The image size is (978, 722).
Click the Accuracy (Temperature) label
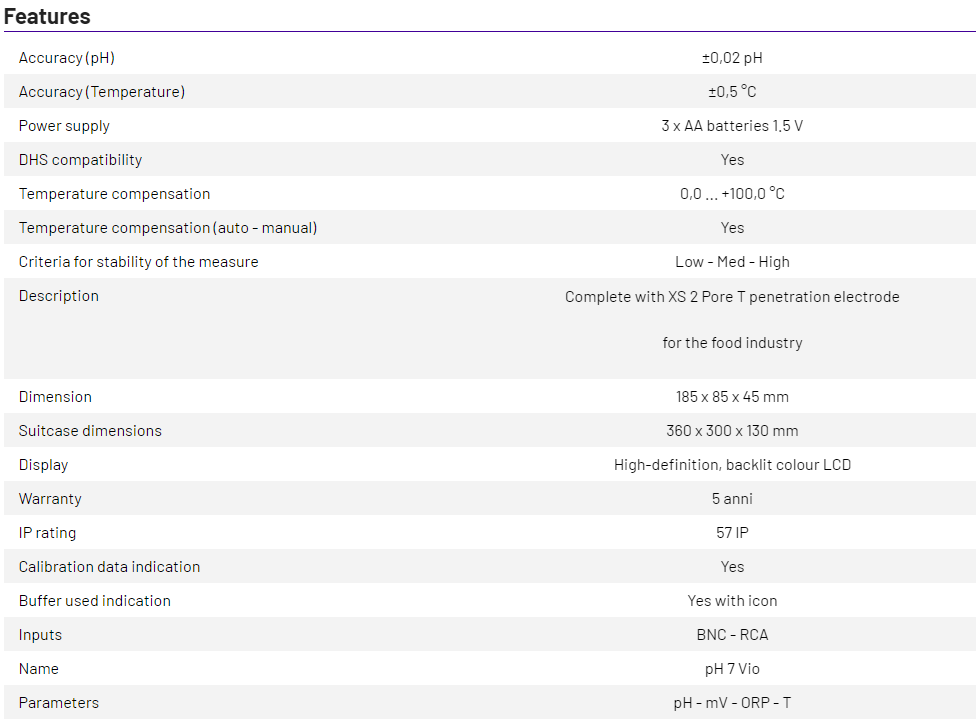102,92
